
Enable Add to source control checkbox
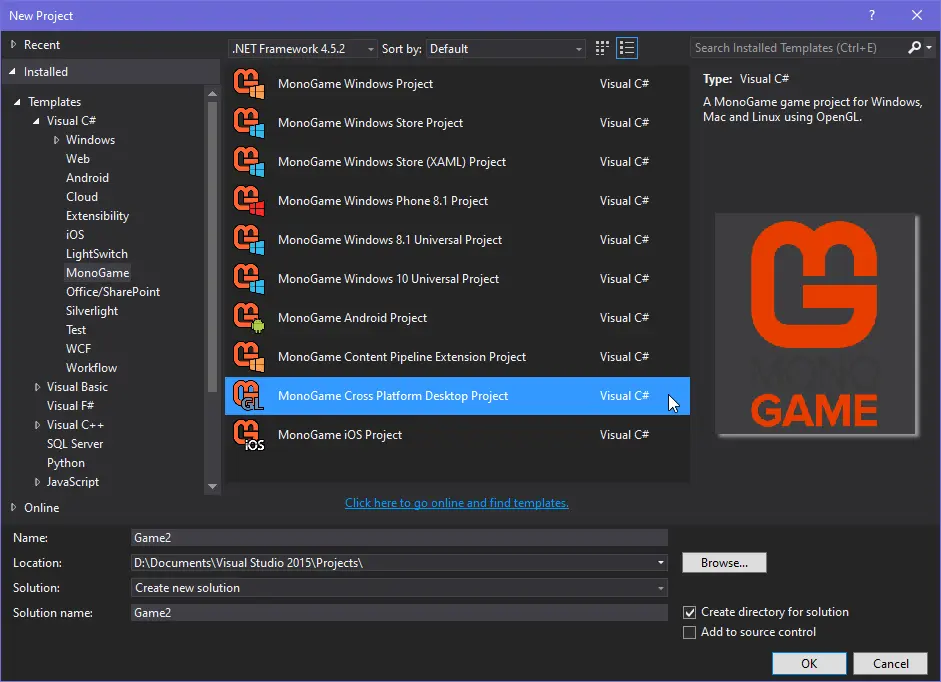[690, 632]
